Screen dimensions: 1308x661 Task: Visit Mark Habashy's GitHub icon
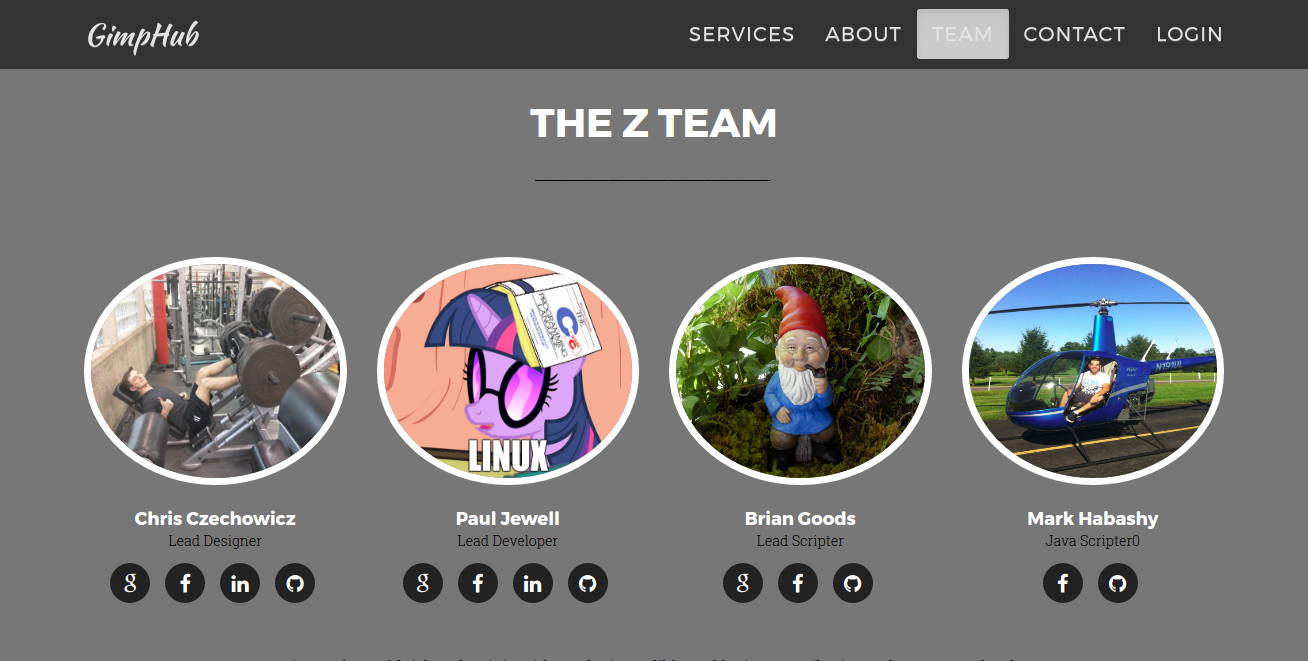[1118, 583]
